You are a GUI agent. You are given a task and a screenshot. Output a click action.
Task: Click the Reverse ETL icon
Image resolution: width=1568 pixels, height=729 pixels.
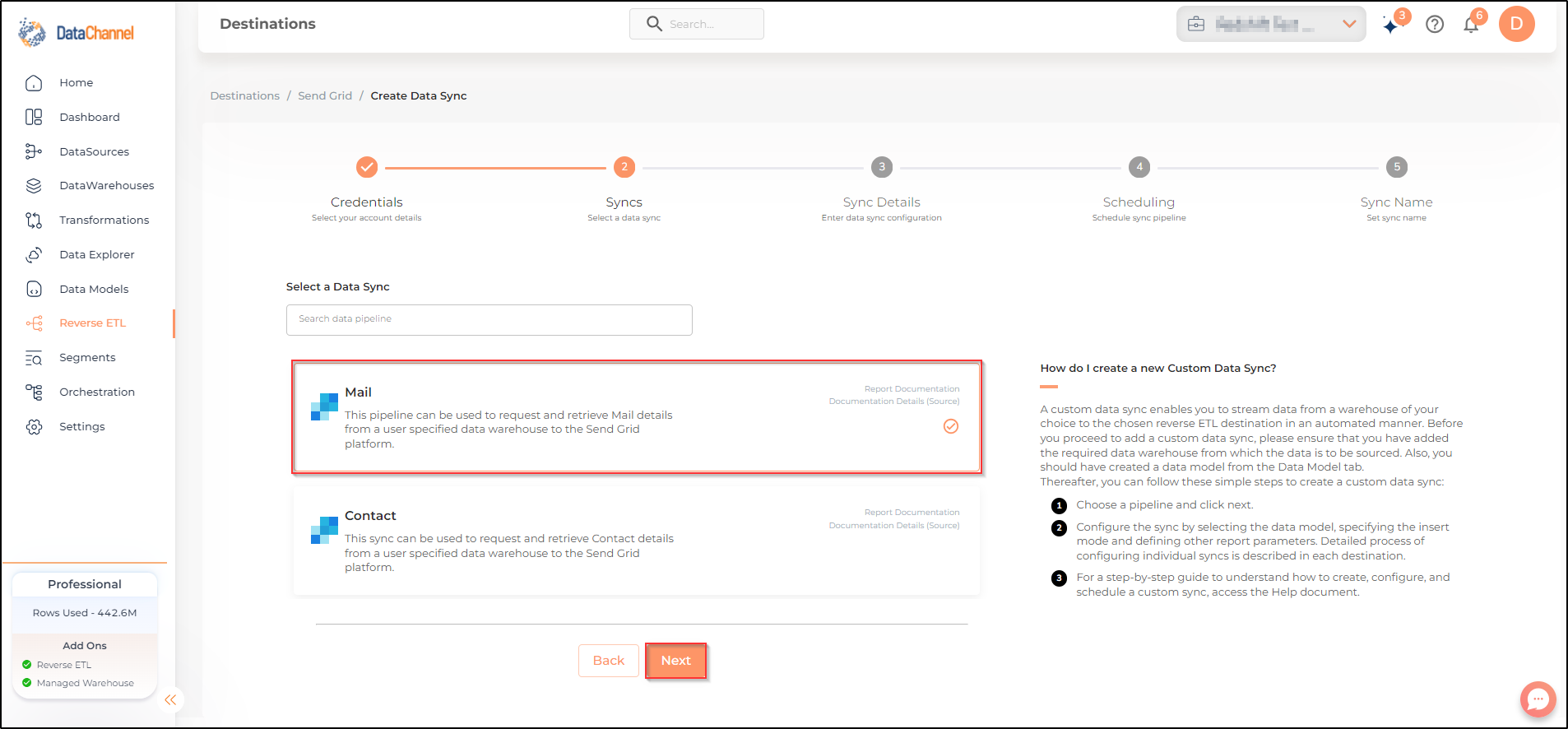[x=34, y=323]
